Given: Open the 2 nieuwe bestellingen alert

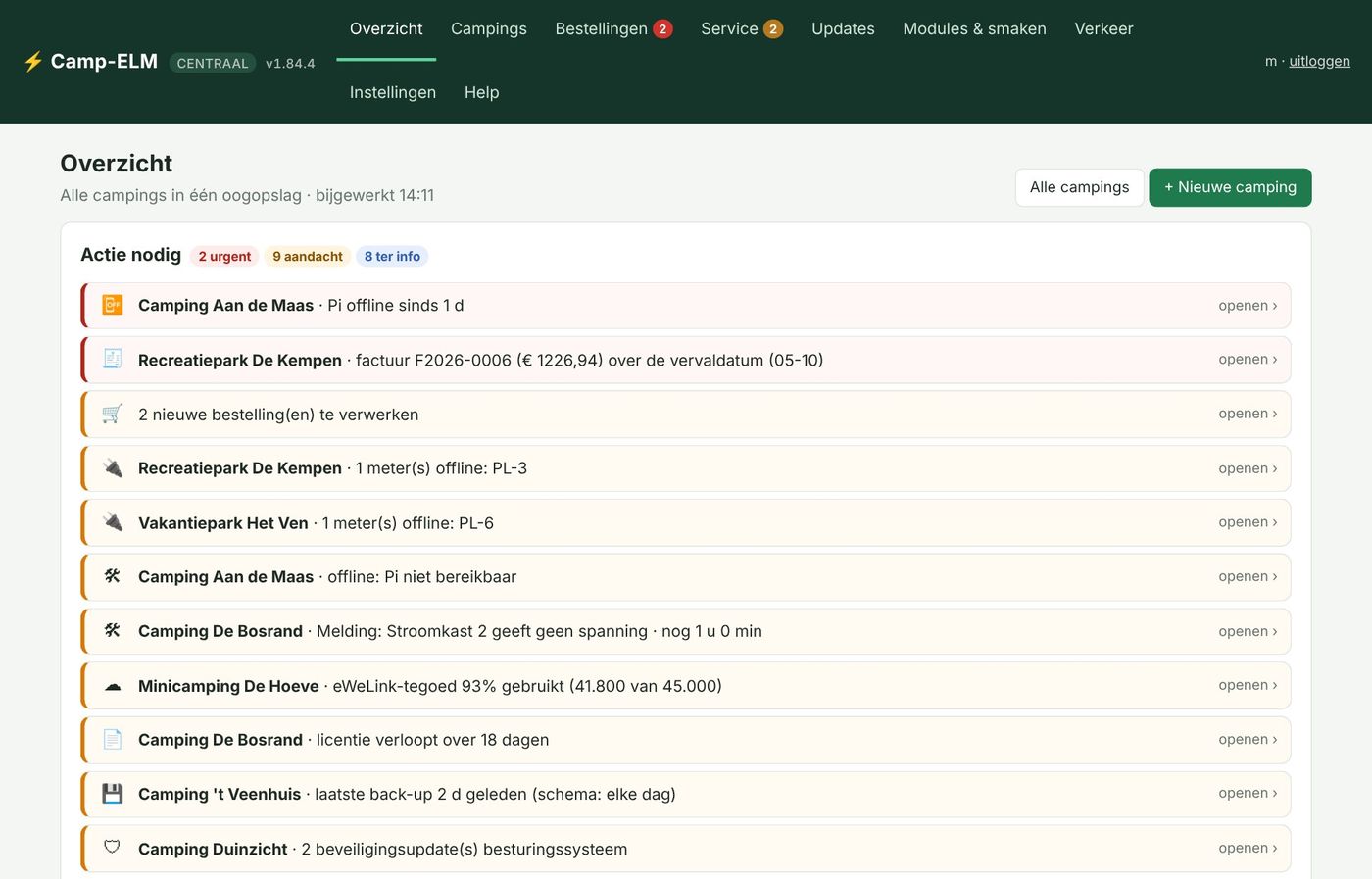Looking at the screenshot, I should [686, 415].
